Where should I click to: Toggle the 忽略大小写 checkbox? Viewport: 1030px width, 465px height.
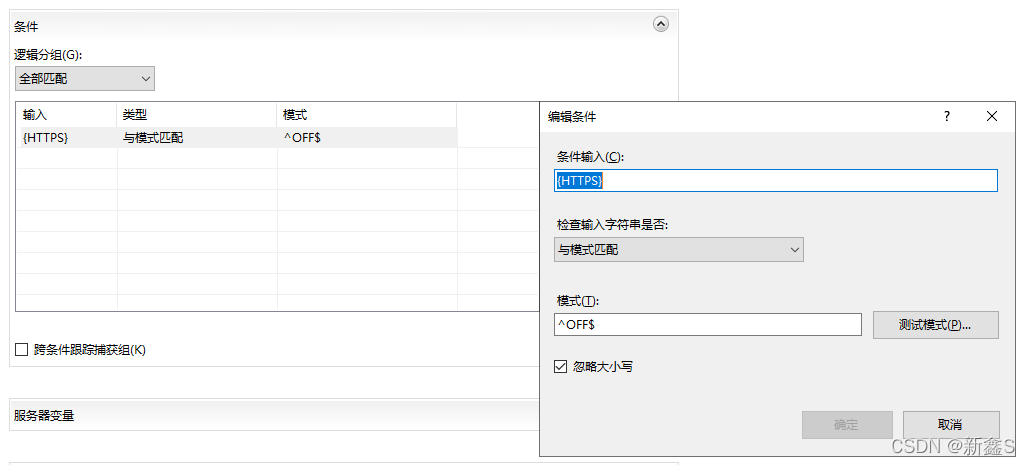(561, 367)
